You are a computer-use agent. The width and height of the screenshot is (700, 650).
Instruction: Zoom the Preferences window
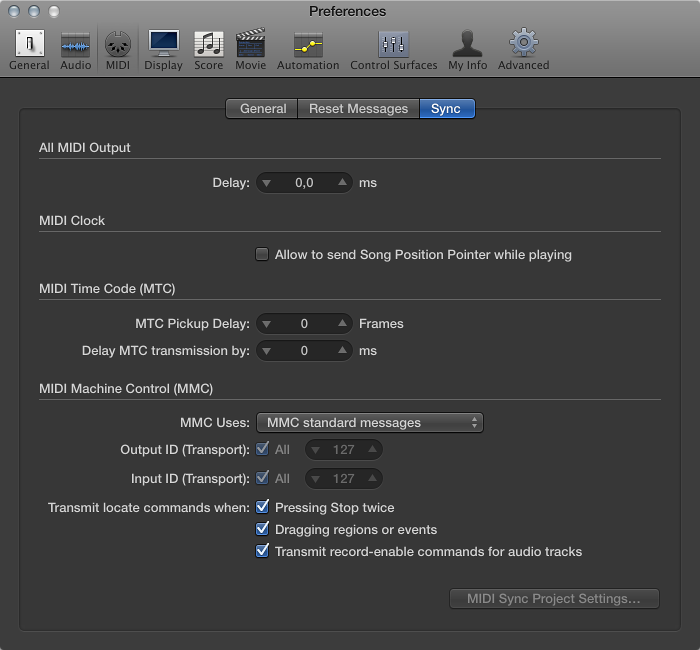(54, 11)
